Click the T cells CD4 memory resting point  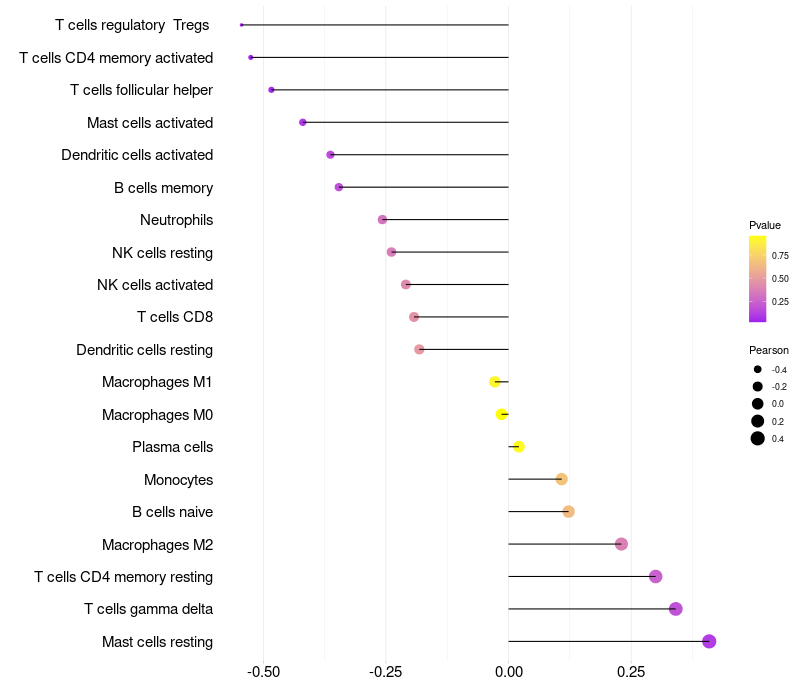[656, 577]
